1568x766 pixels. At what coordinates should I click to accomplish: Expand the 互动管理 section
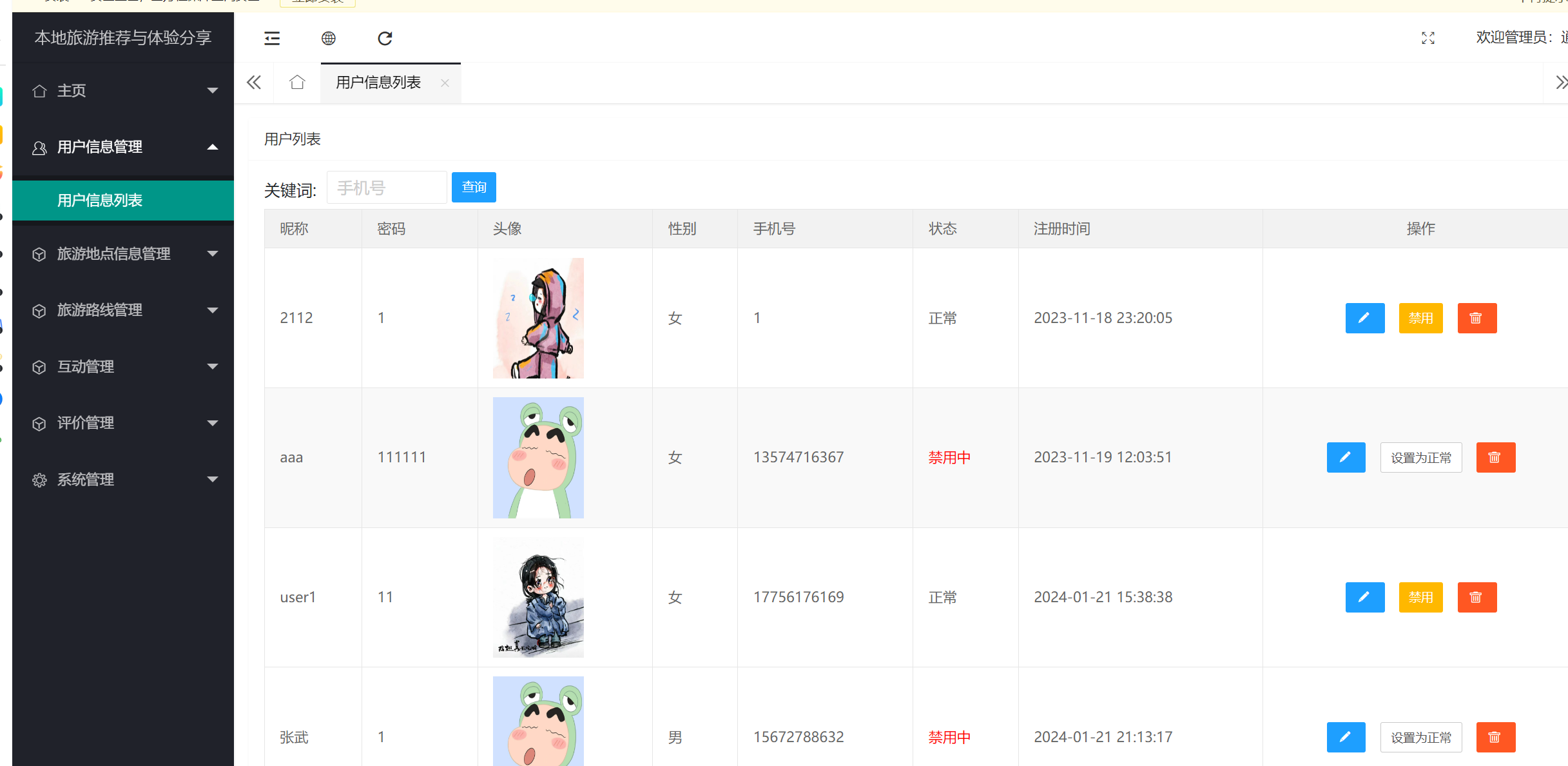(85, 366)
